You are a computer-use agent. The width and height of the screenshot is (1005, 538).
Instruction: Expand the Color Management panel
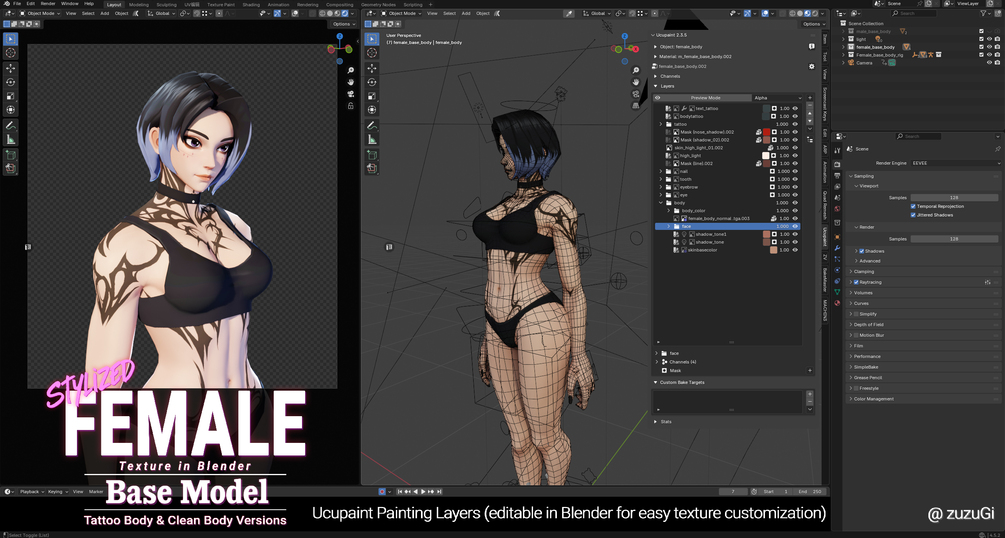pos(872,399)
